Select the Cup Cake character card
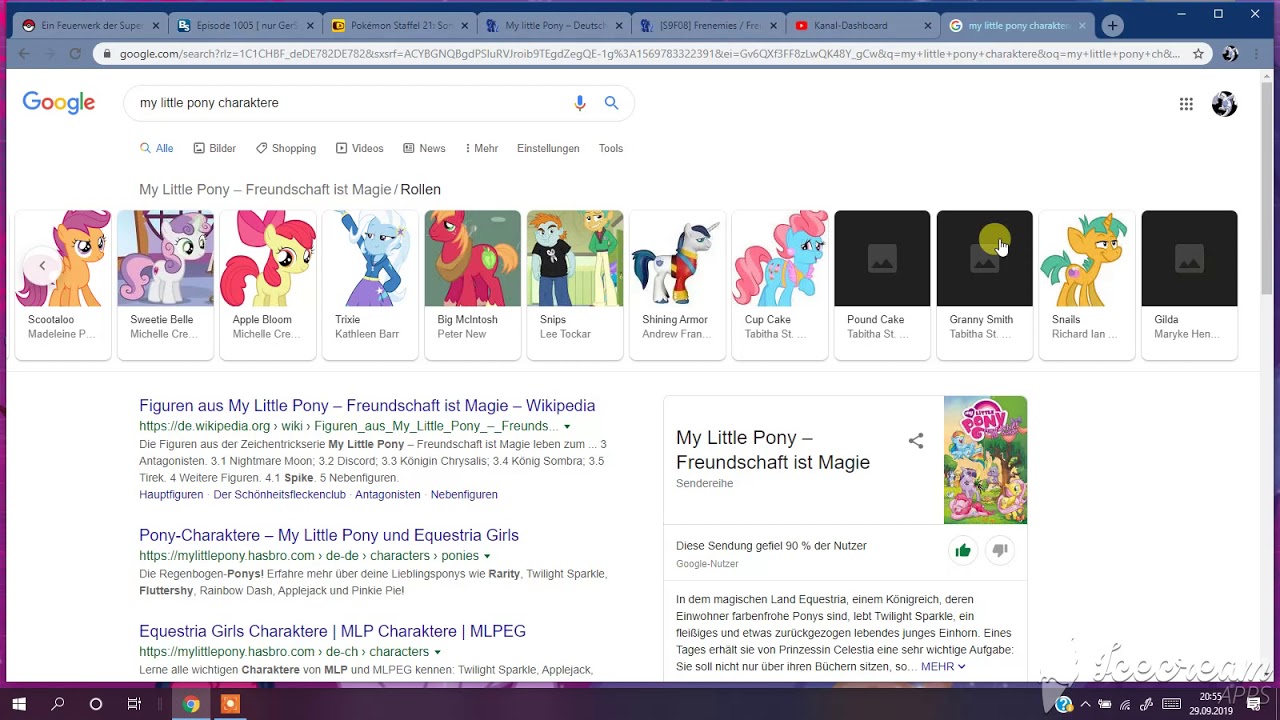 pos(780,284)
